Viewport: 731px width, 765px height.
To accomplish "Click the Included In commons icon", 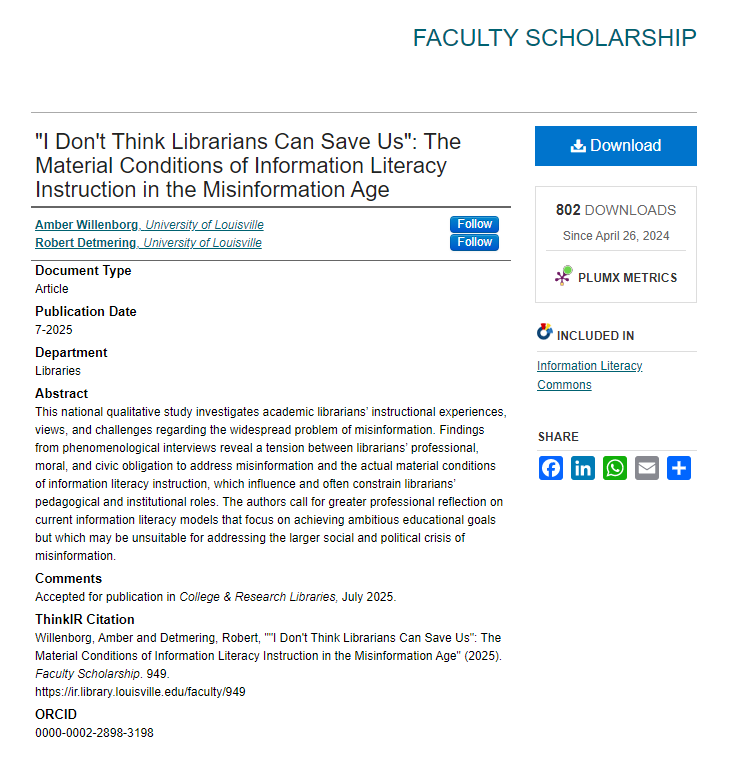I will click(545, 333).
